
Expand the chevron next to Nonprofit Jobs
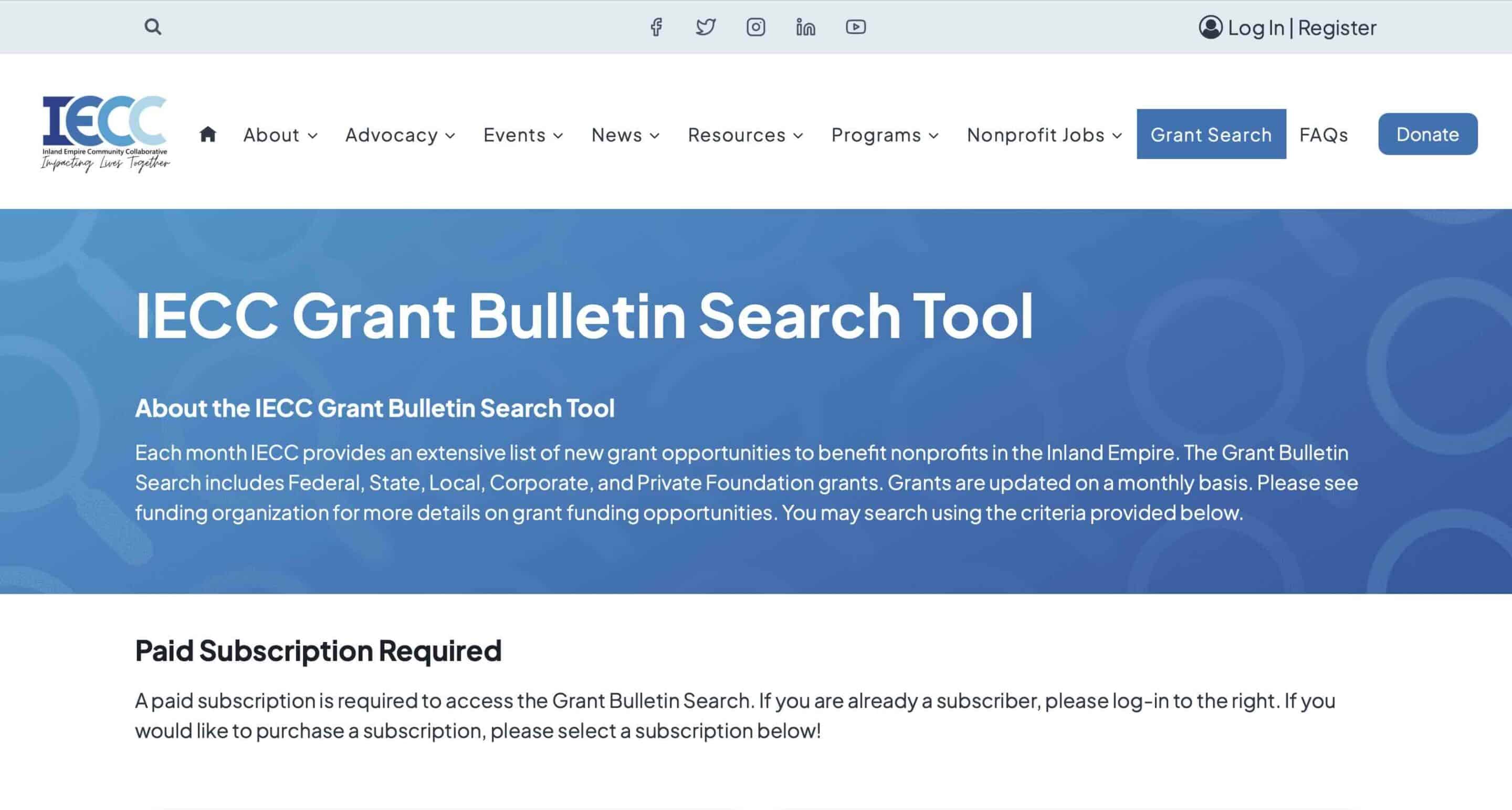coord(1118,136)
